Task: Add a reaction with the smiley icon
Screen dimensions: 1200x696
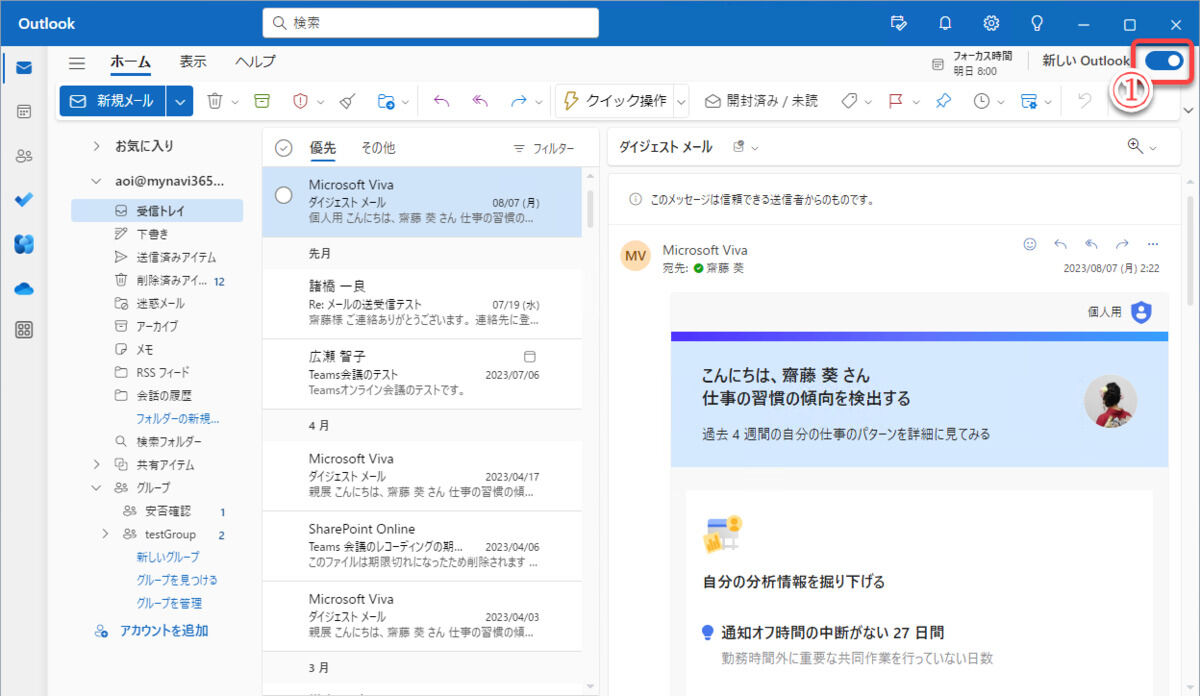Action: pyautogui.click(x=1030, y=244)
